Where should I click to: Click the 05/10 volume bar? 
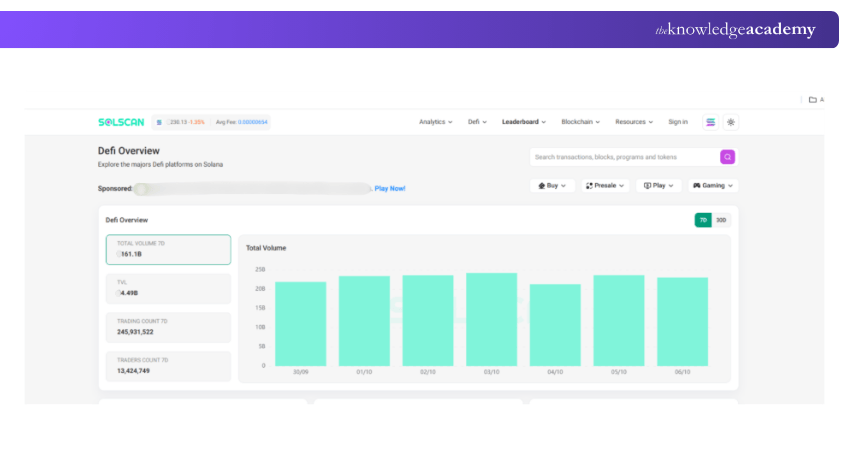pyautogui.click(x=619, y=320)
